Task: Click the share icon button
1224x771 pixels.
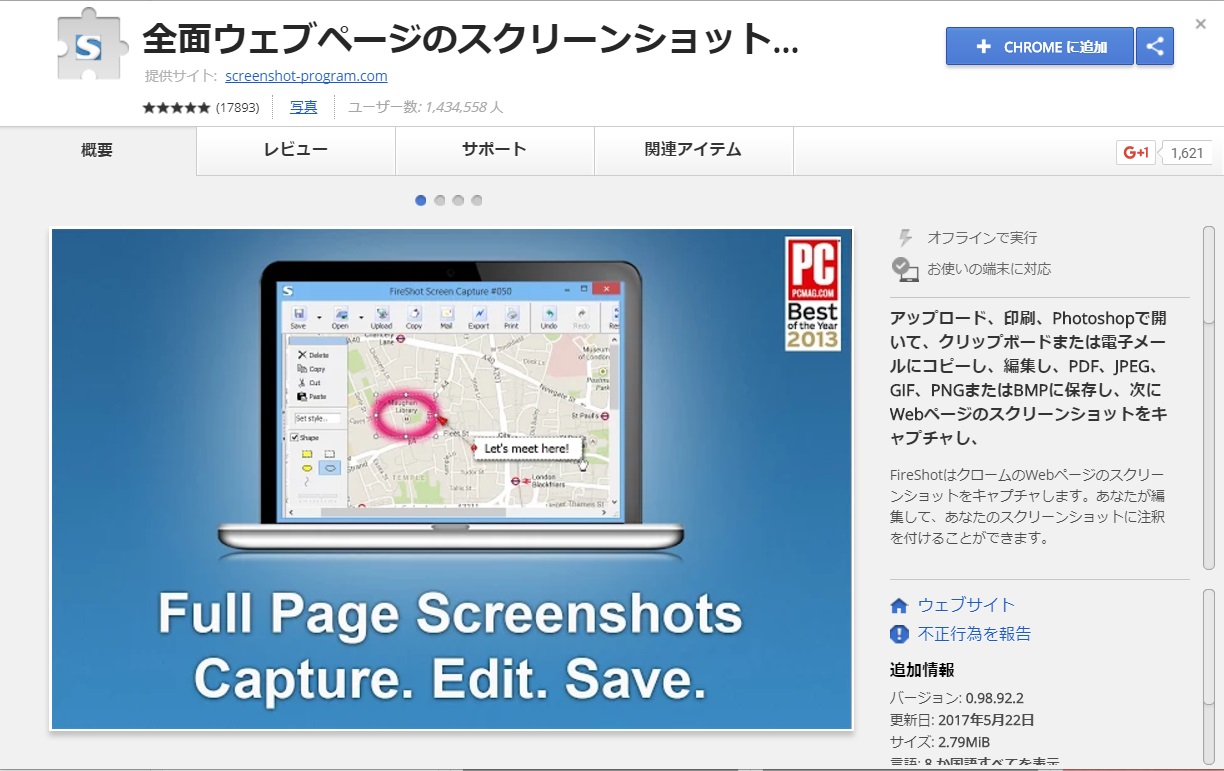Action: (x=1155, y=46)
